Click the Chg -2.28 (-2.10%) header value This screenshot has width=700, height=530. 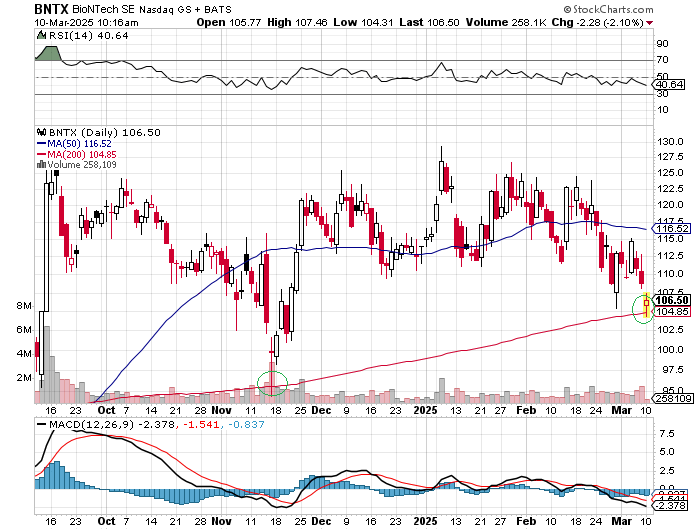(597, 22)
